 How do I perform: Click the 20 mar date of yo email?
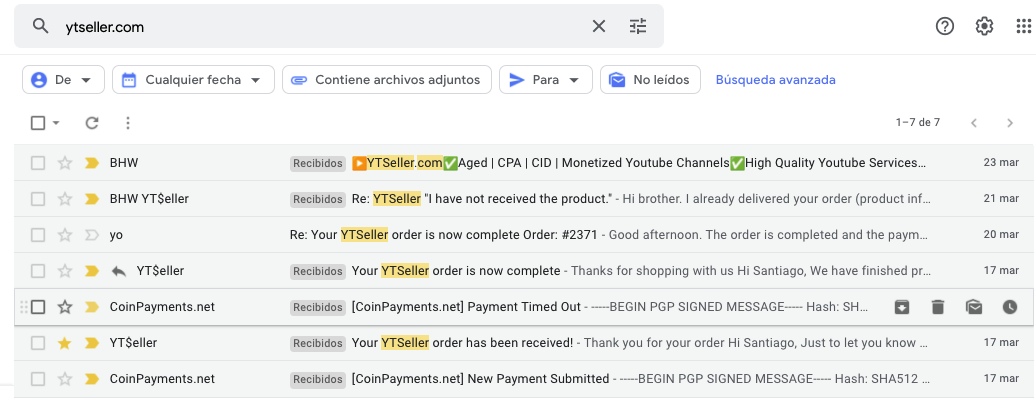coord(1000,235)
